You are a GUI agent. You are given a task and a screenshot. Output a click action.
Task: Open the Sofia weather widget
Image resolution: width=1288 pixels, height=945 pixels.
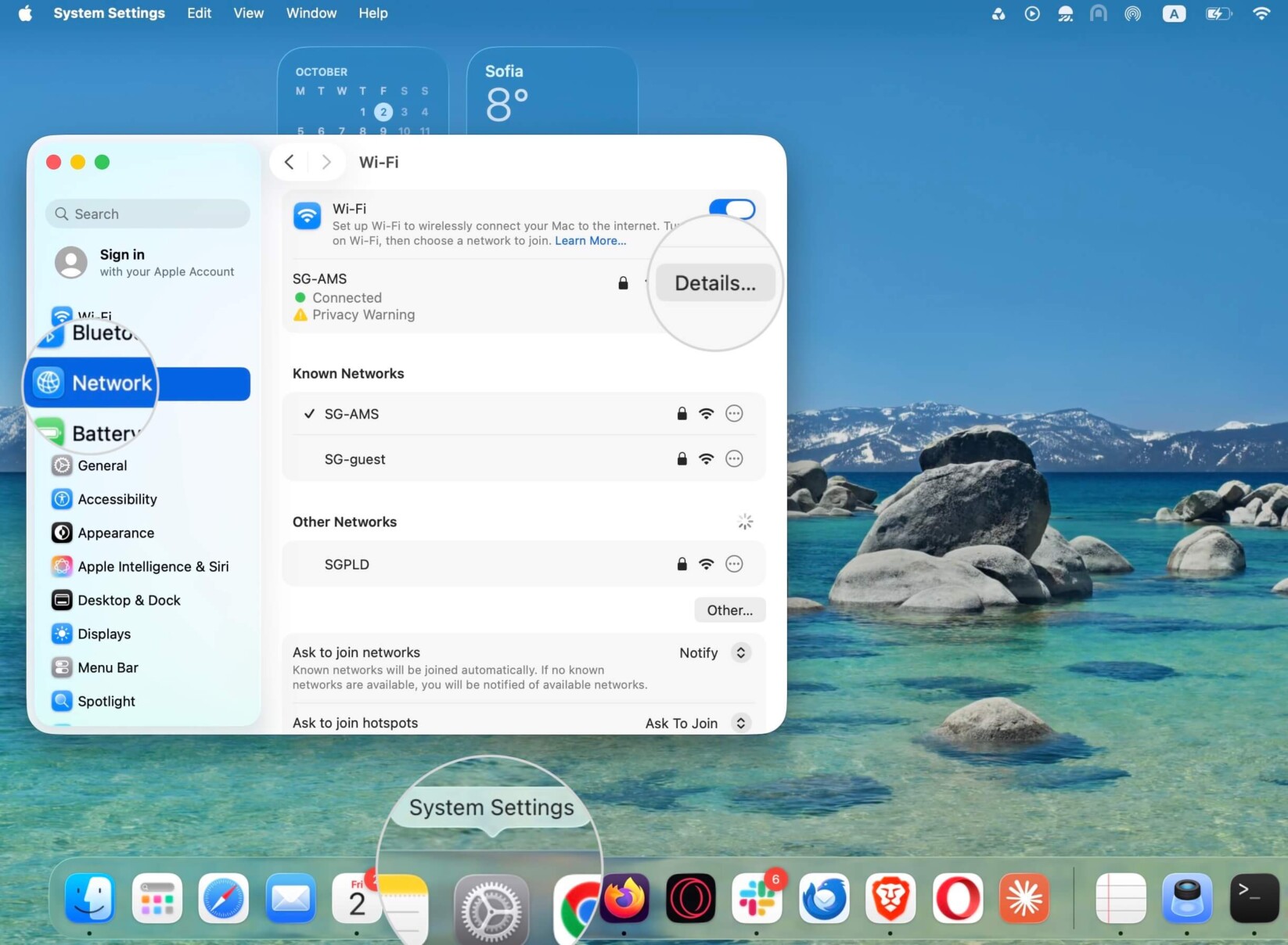point(552,91)
